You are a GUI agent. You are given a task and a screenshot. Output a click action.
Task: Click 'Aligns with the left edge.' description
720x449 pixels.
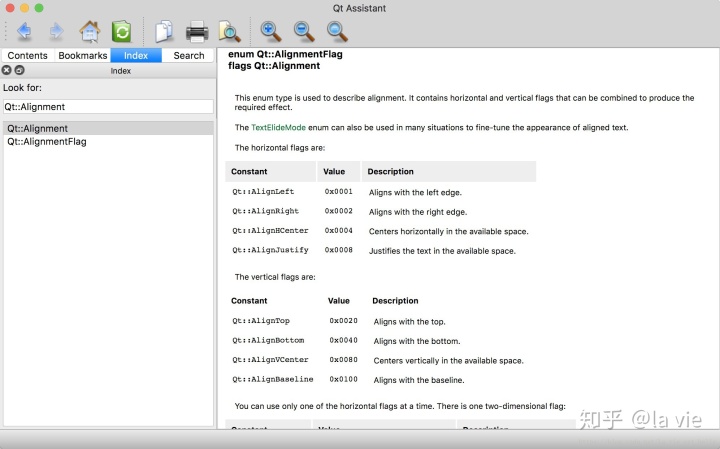415,192
